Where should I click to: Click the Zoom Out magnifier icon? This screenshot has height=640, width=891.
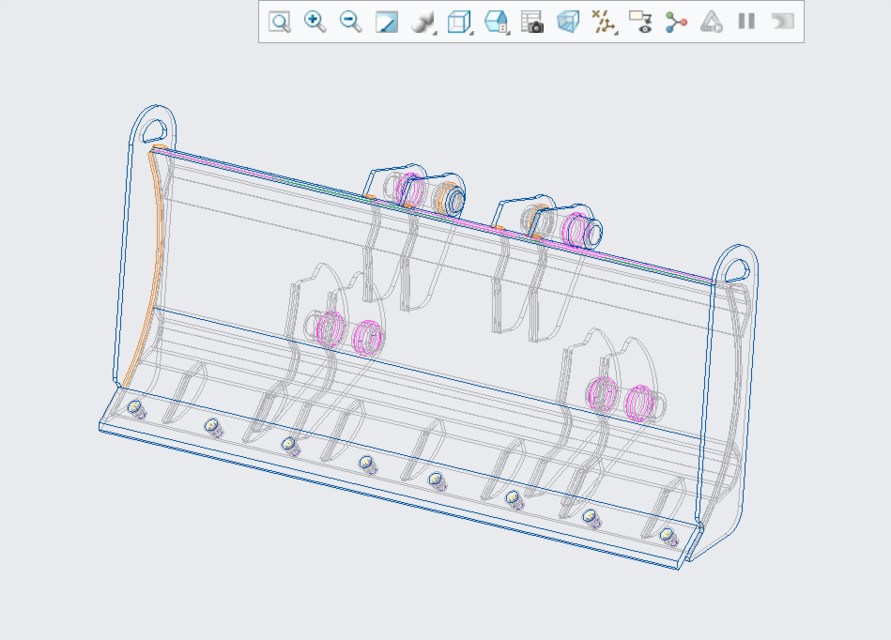pyautogui.click(x=348, y=22)
